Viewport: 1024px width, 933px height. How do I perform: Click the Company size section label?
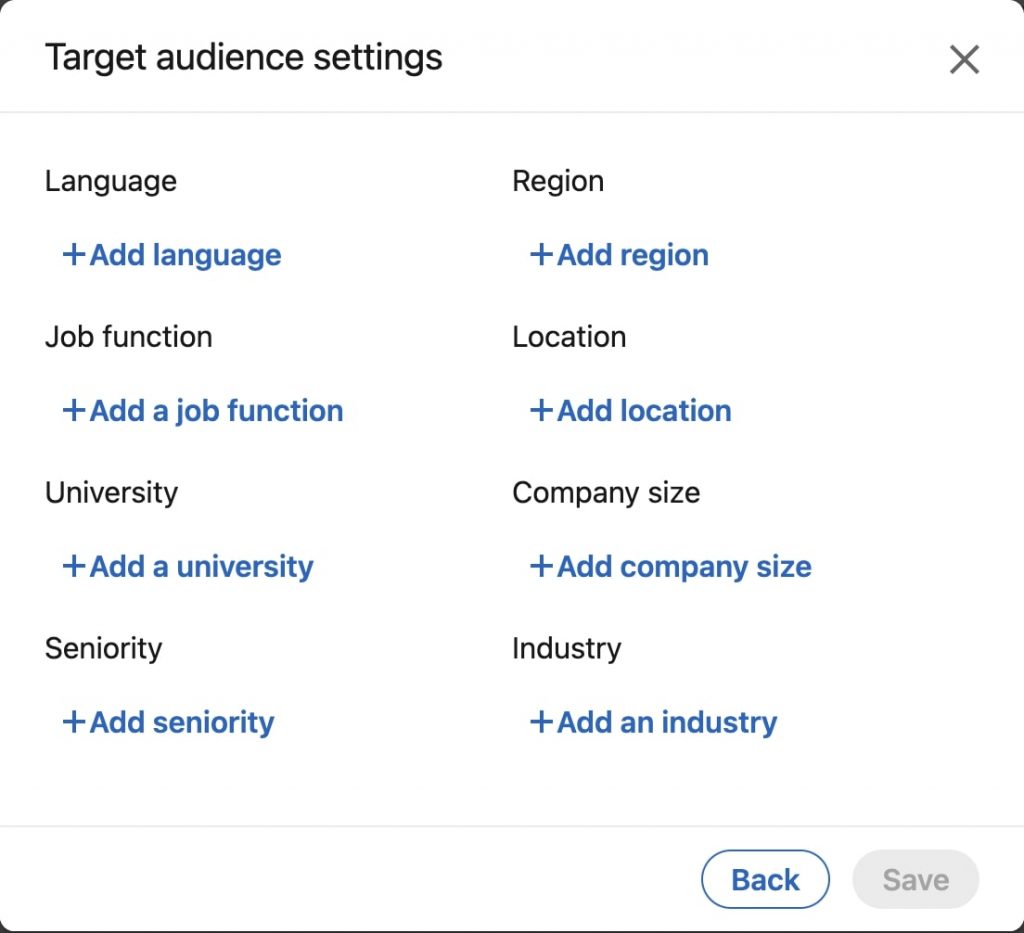606,492
